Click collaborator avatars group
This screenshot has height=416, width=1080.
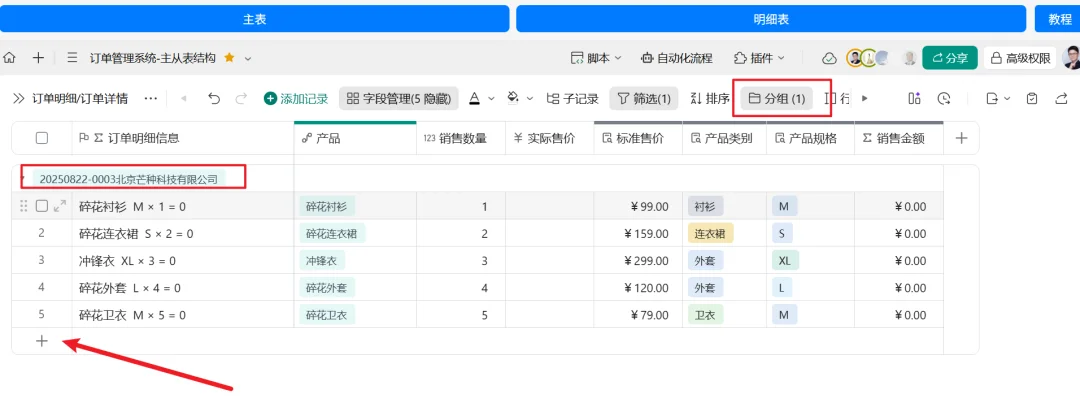[868, 58]
